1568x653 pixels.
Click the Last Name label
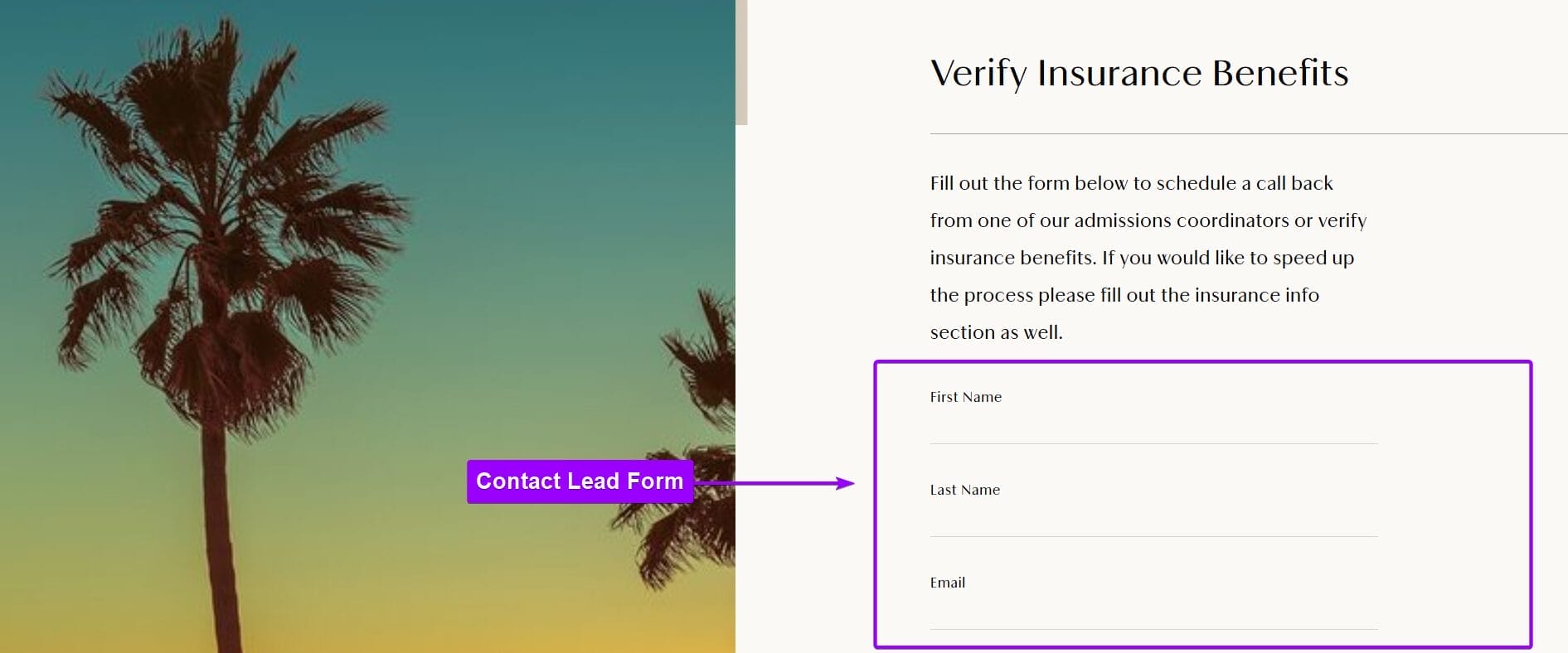[x=964, y=490]
